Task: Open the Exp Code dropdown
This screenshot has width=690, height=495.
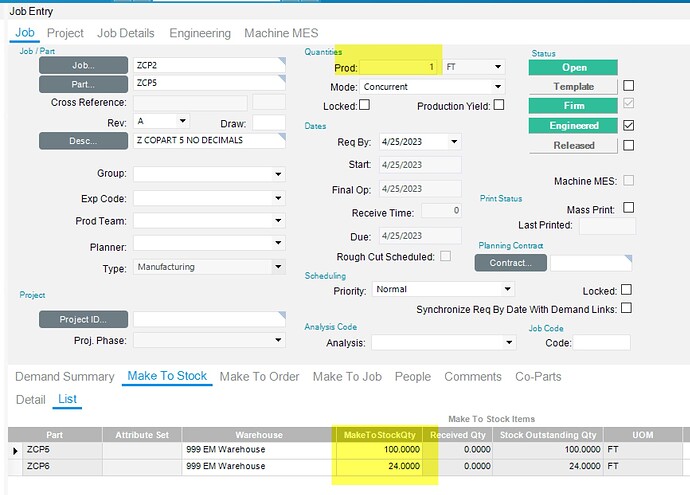Action: pyautogui.click(x=278, y=198)
